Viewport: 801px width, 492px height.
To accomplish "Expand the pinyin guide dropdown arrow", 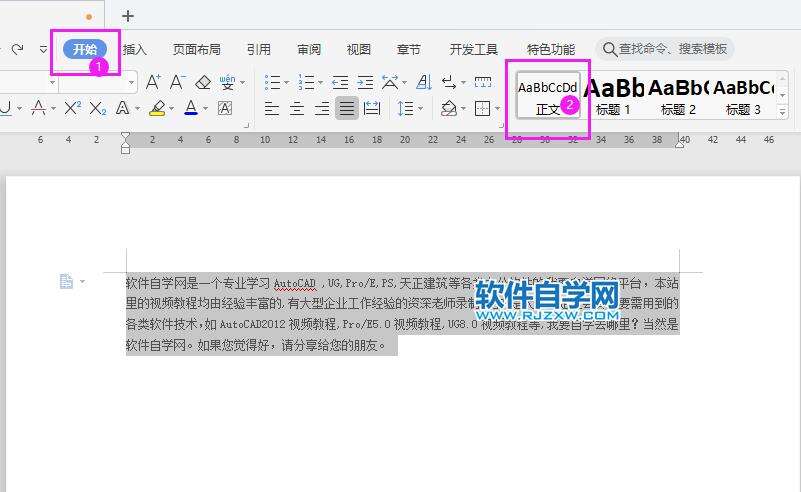I will 243,82.
